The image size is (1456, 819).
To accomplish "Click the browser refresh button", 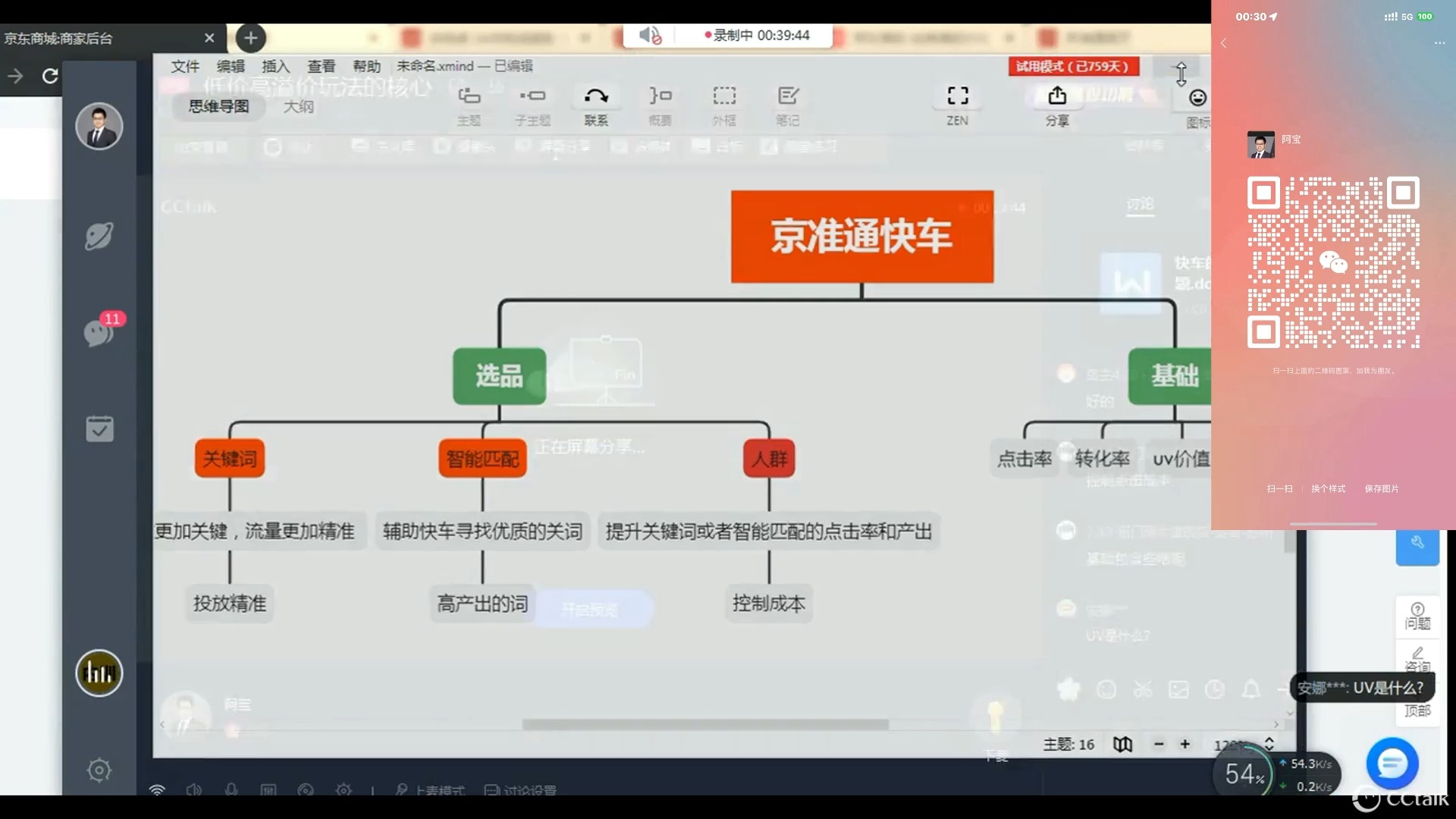I will [x=50, y=76].
